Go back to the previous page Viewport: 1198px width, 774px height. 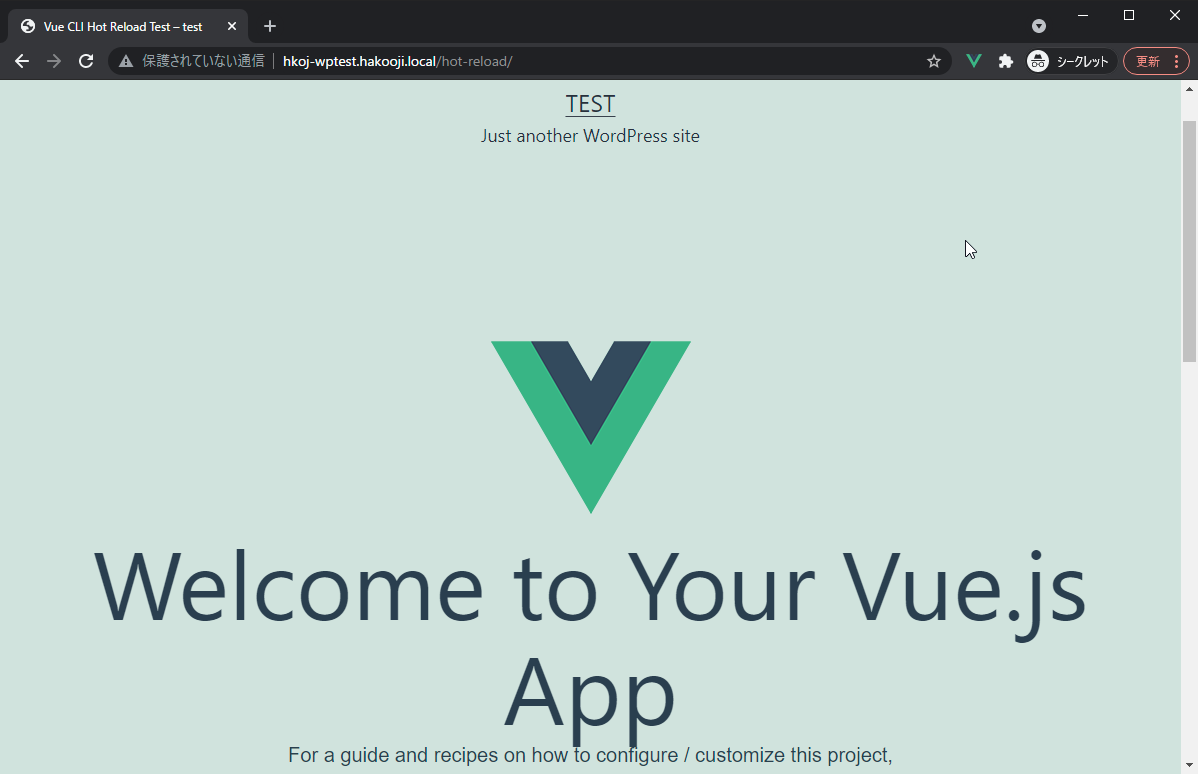[22, 60]
